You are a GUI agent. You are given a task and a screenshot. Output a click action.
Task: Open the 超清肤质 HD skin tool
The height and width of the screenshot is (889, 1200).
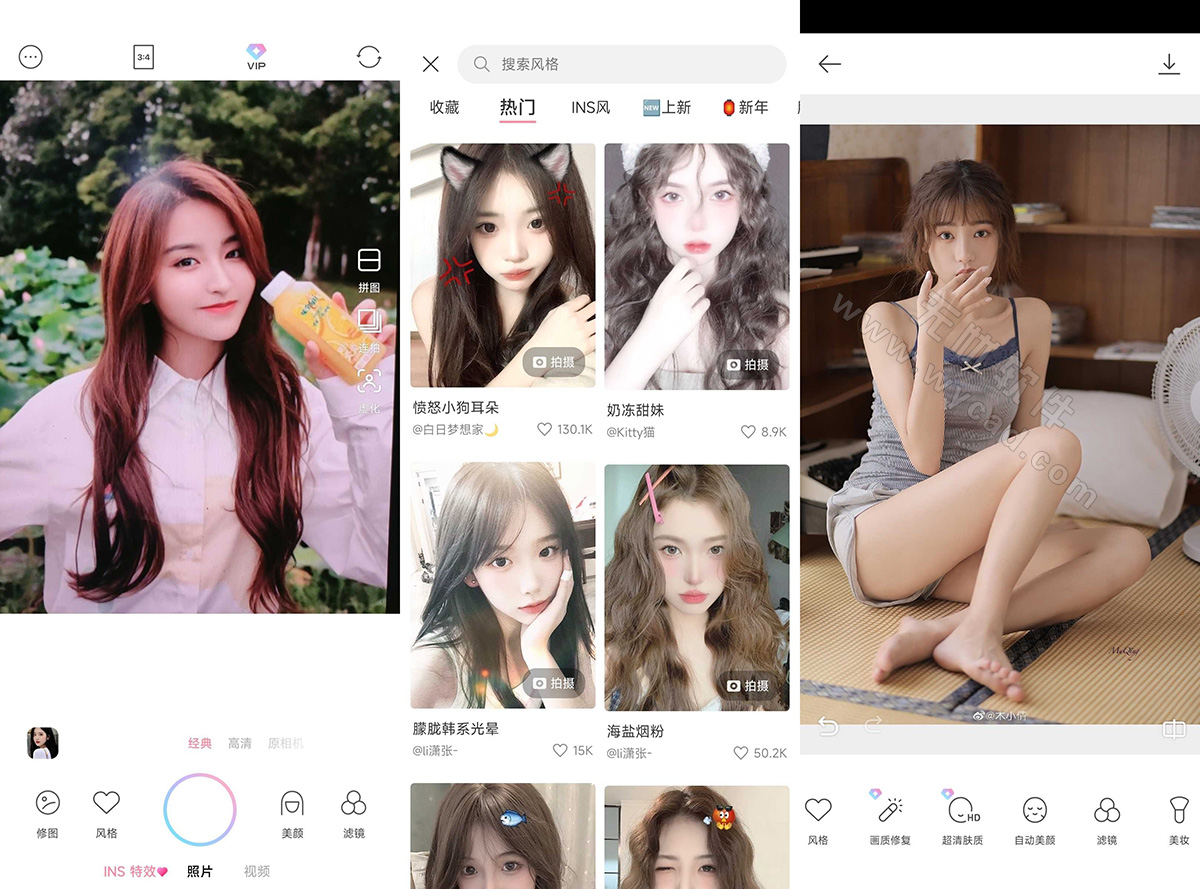[962, 820]
